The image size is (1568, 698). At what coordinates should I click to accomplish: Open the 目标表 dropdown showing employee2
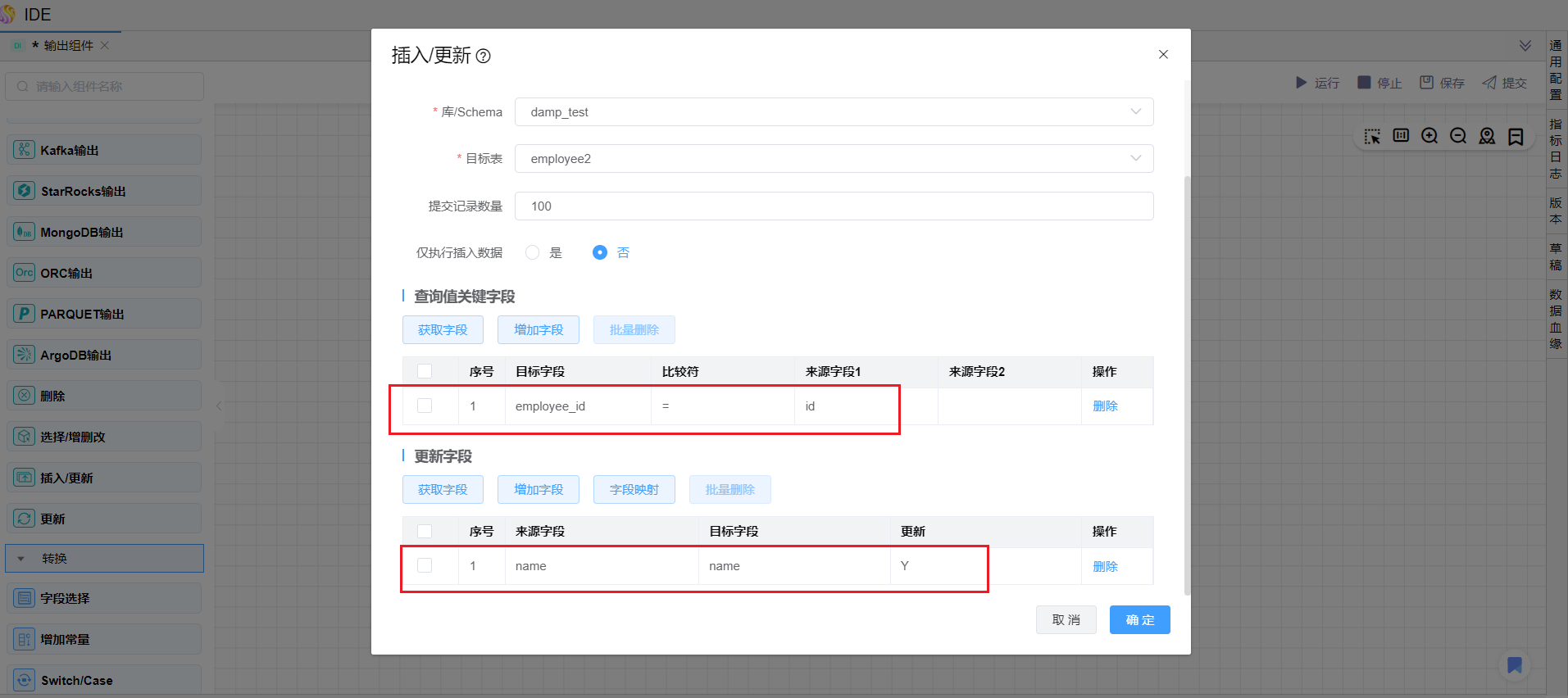pyautogui.click(x=834, y=159)
